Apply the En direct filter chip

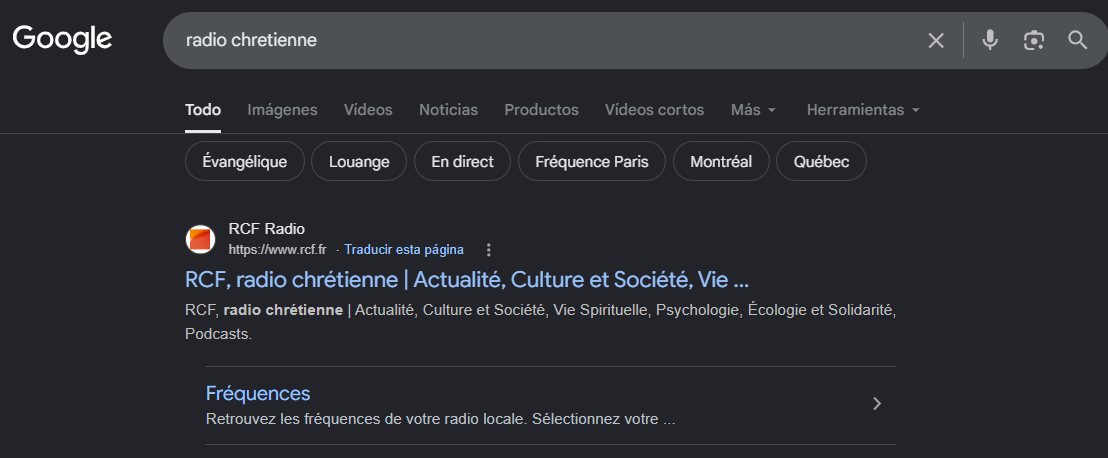(462, 161)
